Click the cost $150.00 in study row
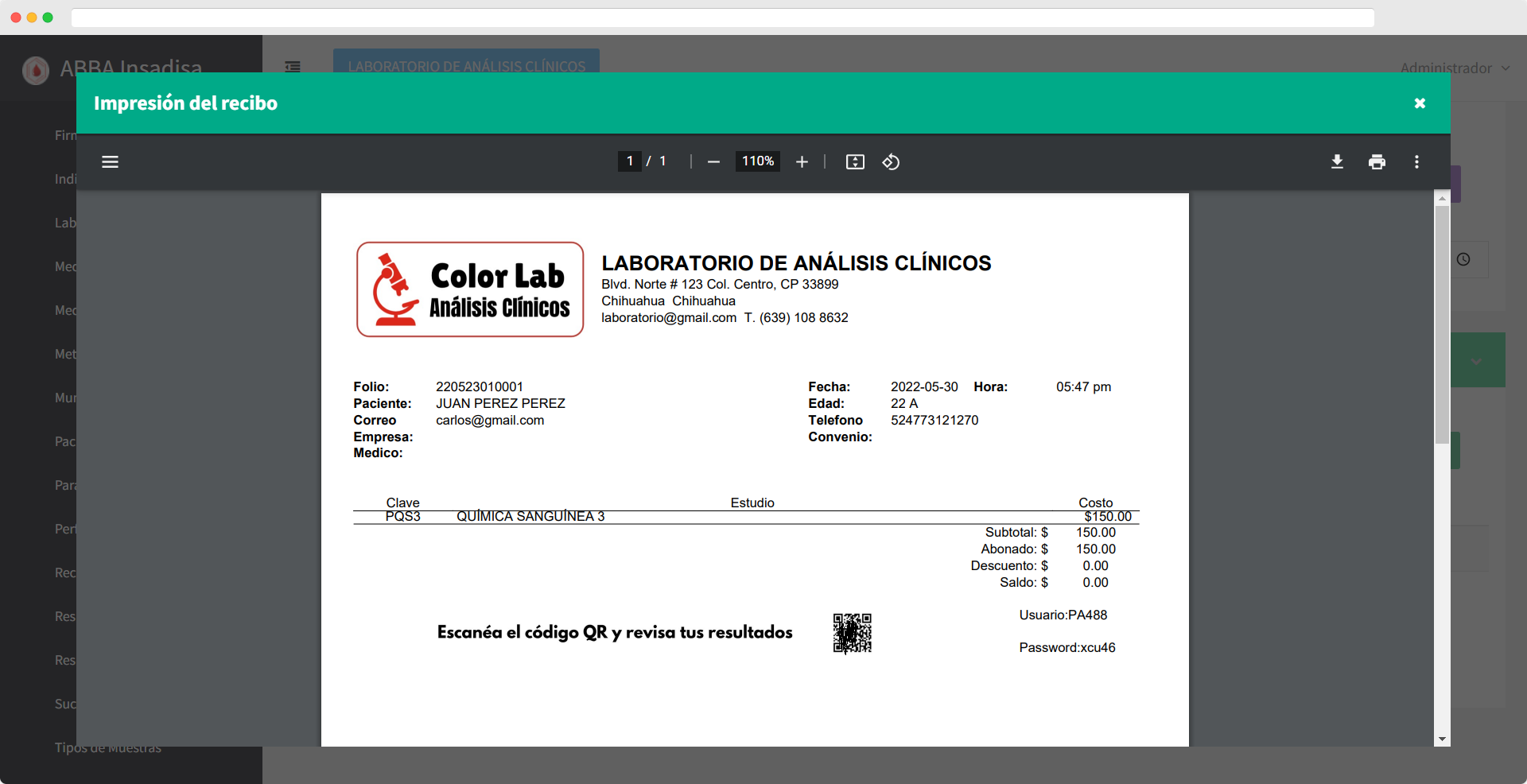The height and width of the screenshot is (784, 1527). [1108, 517]
